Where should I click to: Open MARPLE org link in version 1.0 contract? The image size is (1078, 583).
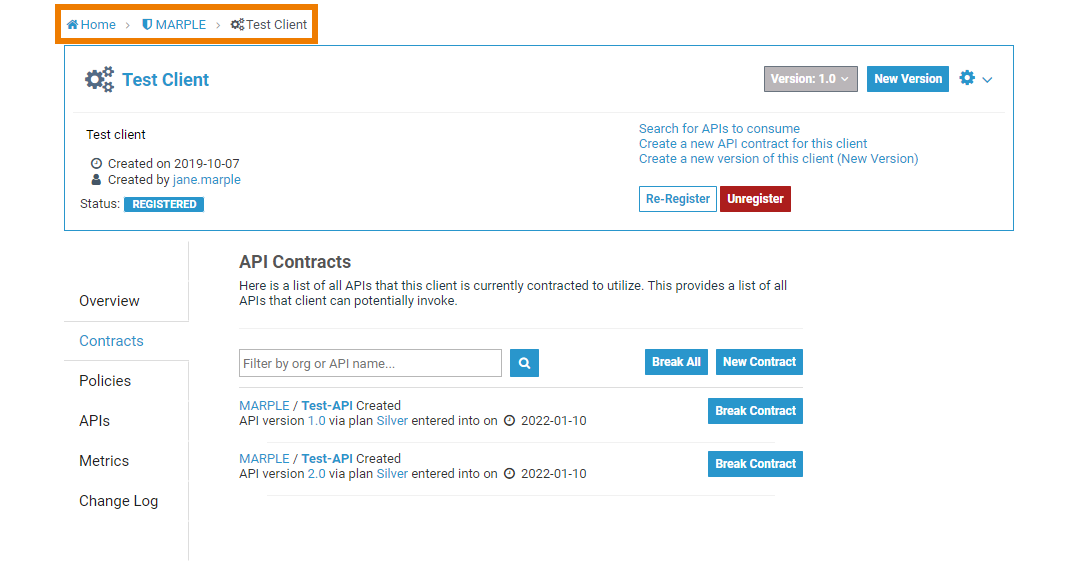[x=264, y=406]
